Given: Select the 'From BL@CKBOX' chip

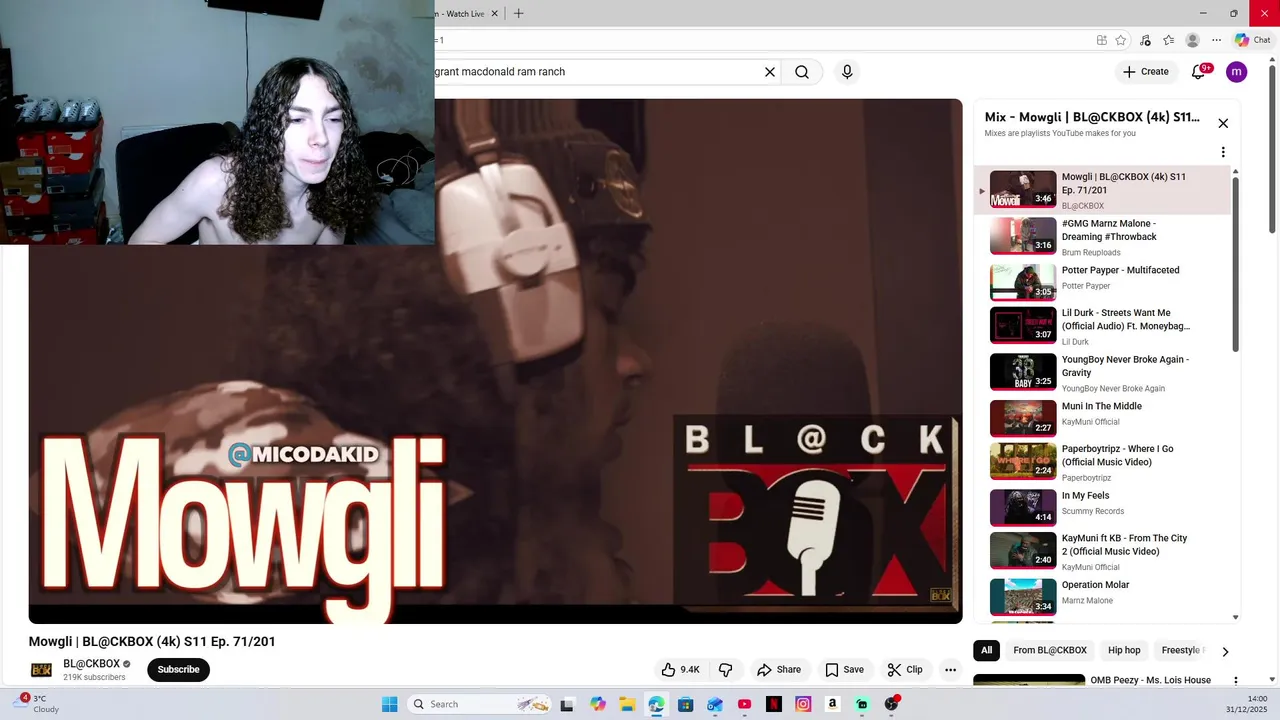Looking at the screenshot, I should click(1050, 650).
